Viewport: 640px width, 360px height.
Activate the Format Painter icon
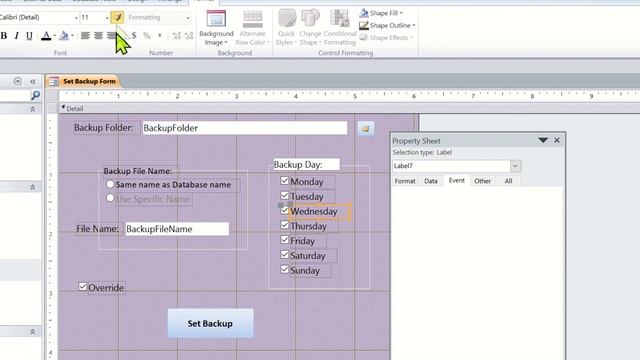click(x=118, y=17)
